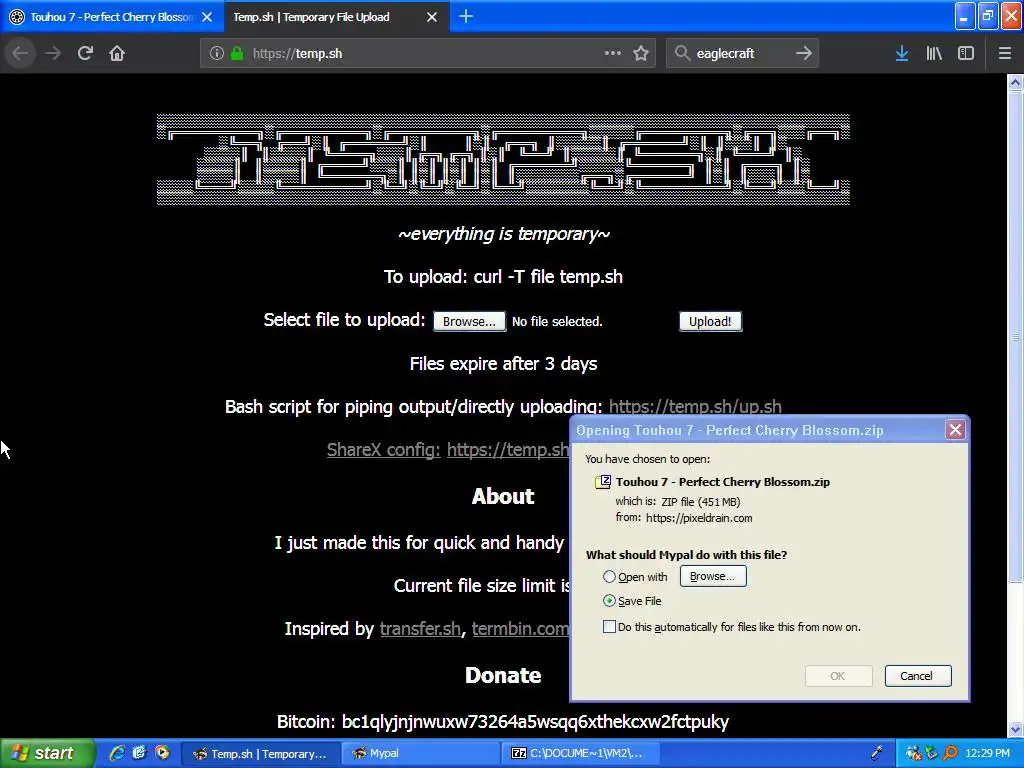Click the ZIP file icon in dialog

(x=602, y=482)
